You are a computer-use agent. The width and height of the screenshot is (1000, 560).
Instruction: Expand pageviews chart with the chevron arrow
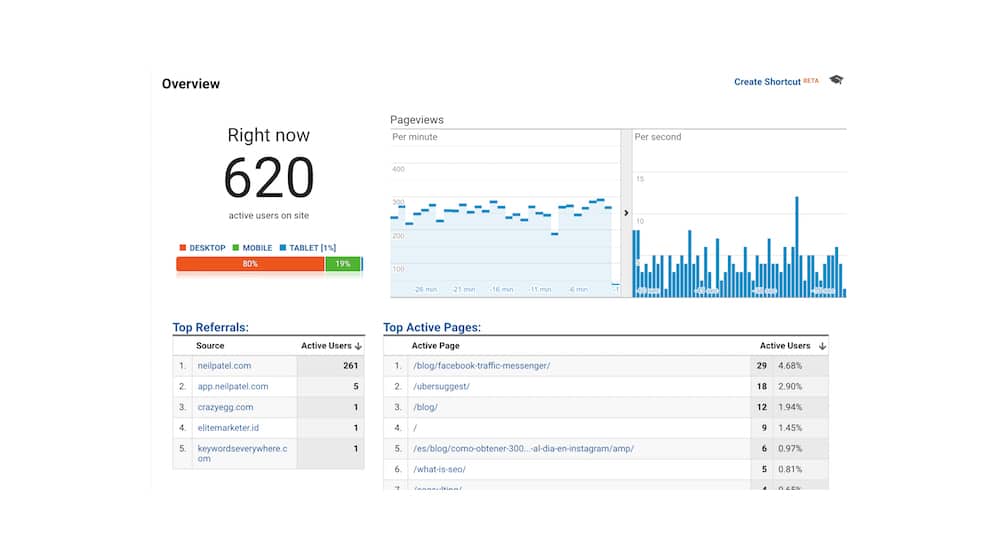tap(626, 213)
